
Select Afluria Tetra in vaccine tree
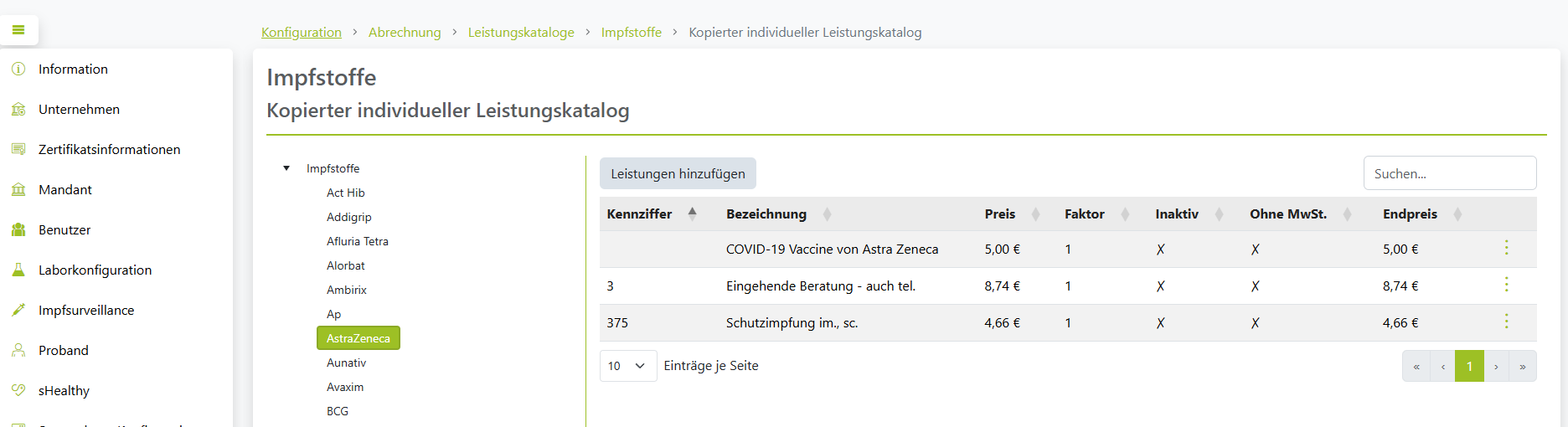pyautogui.click(x=358, y=241)
